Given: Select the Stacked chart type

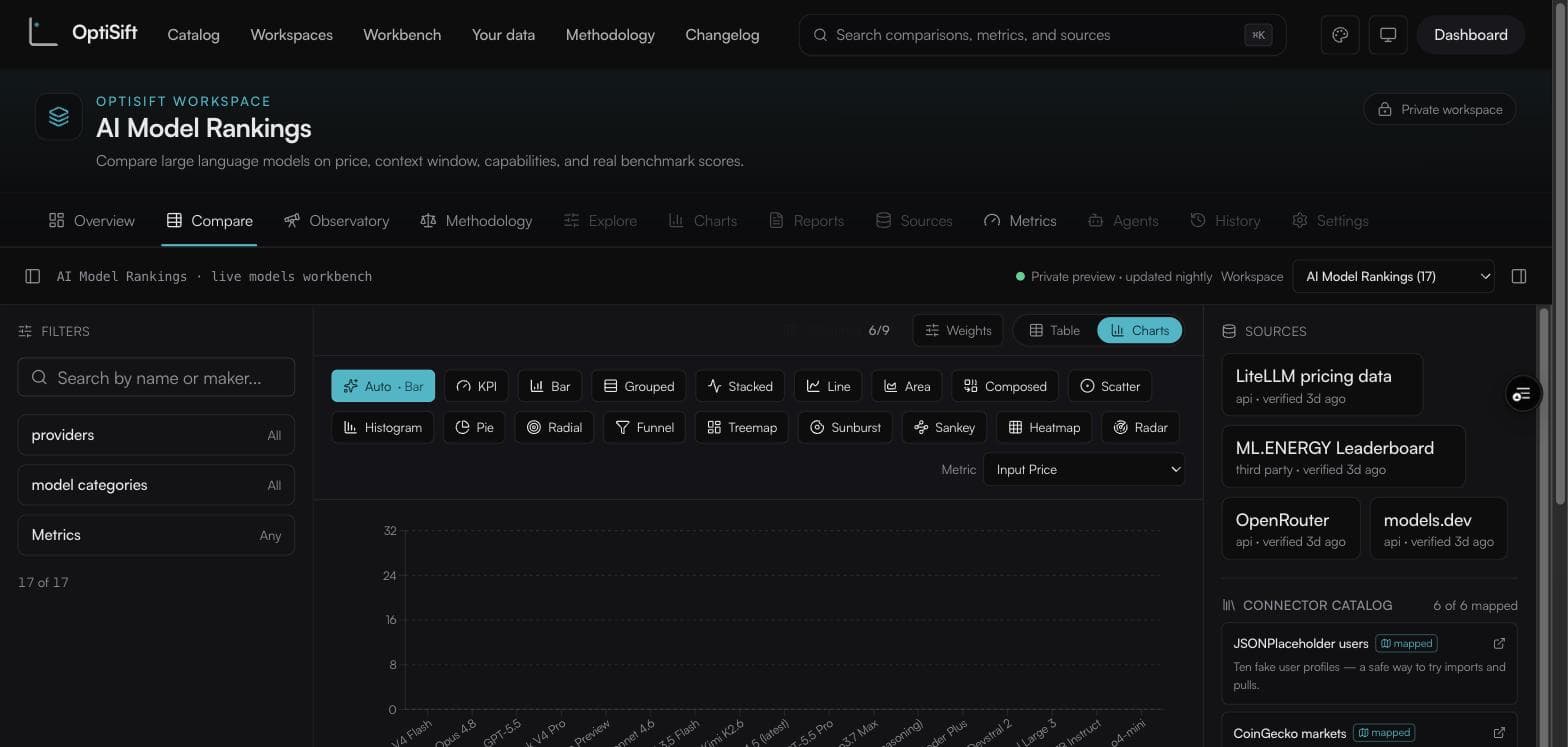Looking at the screenshot, I should pyautogui.click(x=740, y=386).
